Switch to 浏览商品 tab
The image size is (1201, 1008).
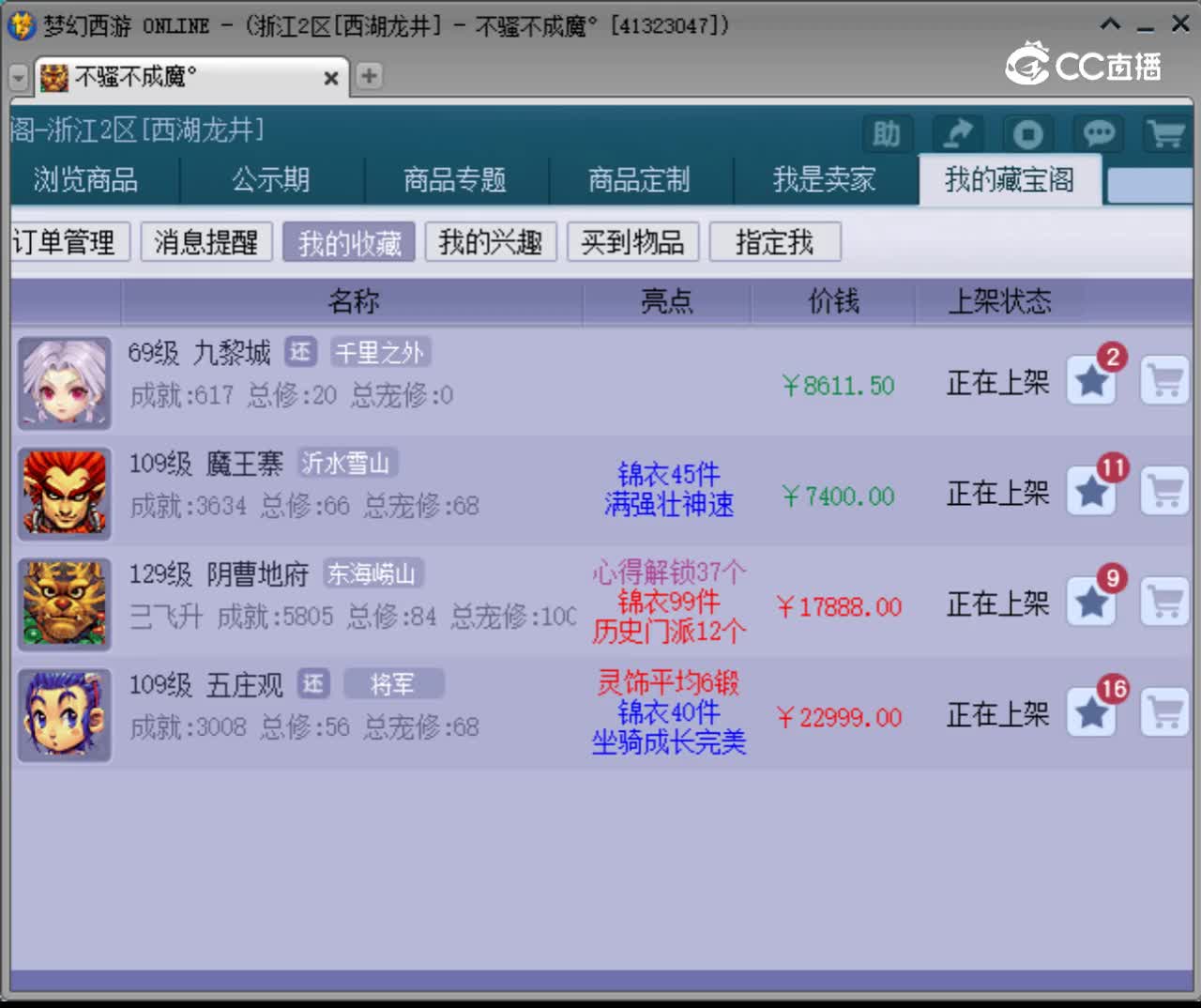click(86, 179)
